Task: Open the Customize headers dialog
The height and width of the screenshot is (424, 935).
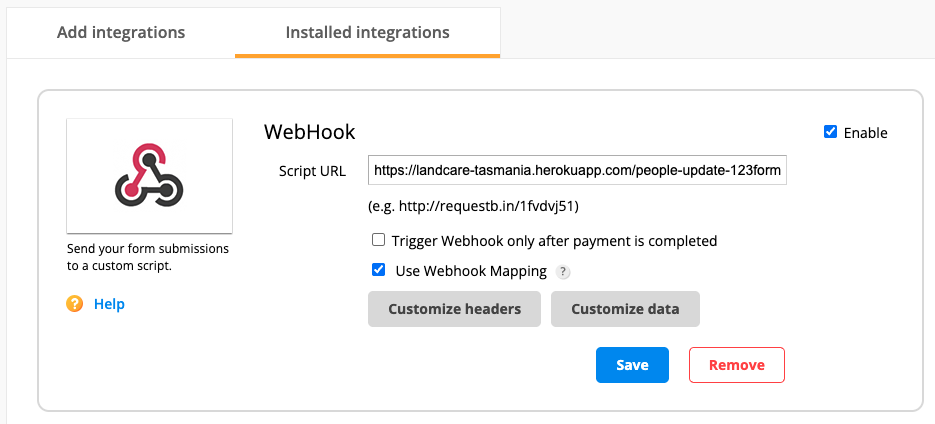Action: pyautogui.click(x=454, y=309)
